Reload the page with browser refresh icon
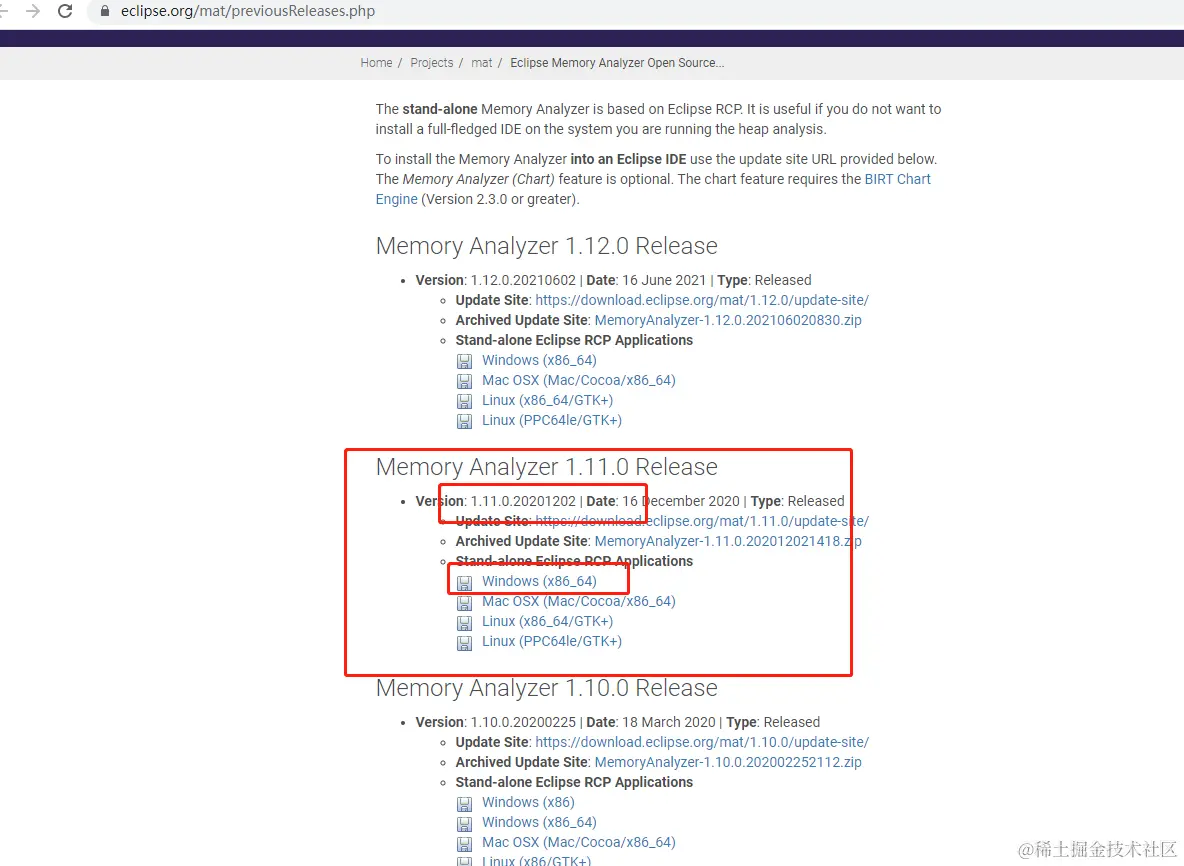This screenshot has width=1184, height=866. (x=65, y=11)
